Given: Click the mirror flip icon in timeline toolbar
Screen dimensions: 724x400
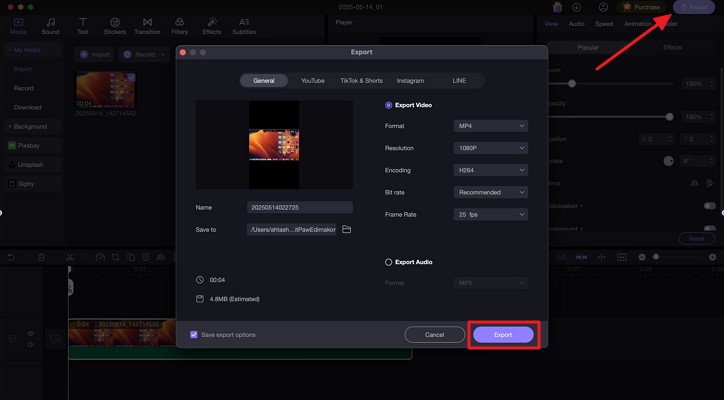Looking at the screenshot, I should [x=161, y=257].
